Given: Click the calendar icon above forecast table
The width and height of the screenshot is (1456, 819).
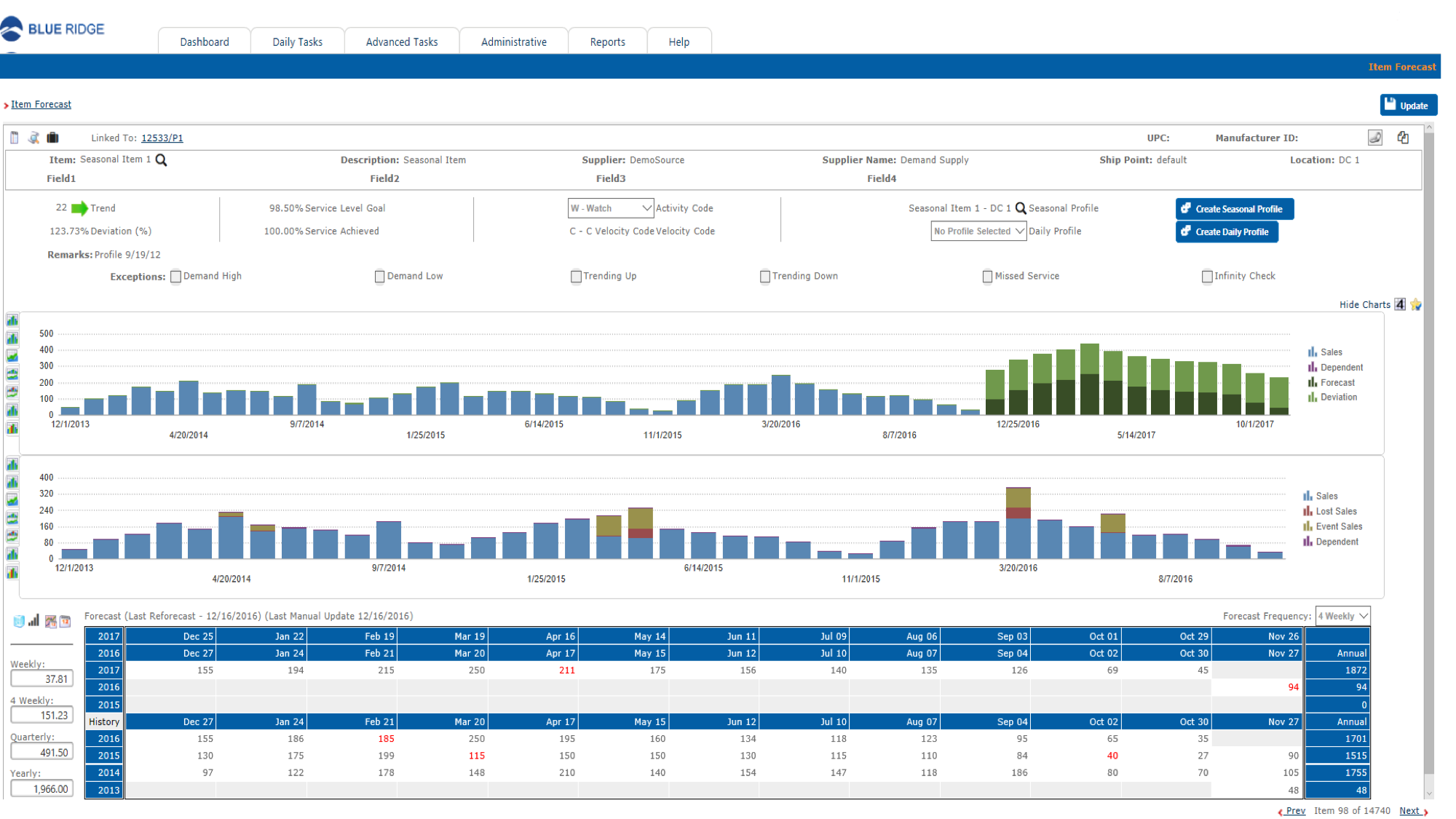Looking at the screenshot, I should point(66,621).
